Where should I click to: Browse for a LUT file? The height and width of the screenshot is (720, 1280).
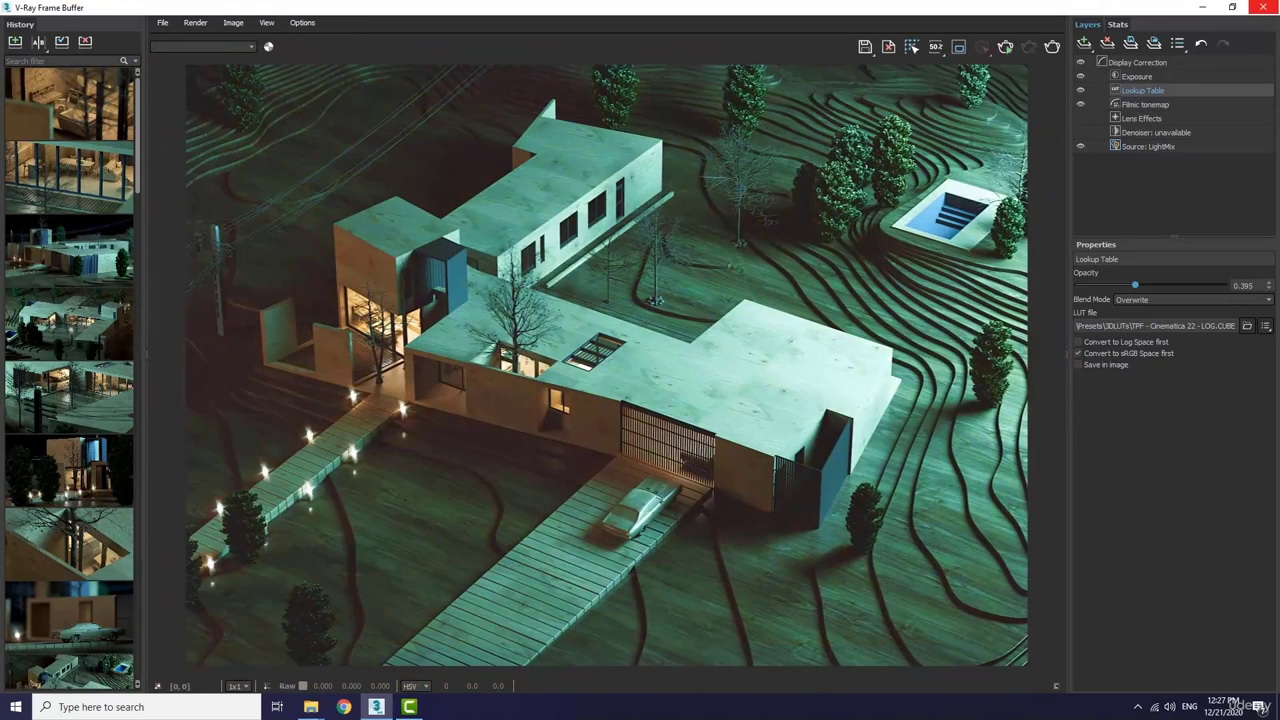tap(1247, 326)
